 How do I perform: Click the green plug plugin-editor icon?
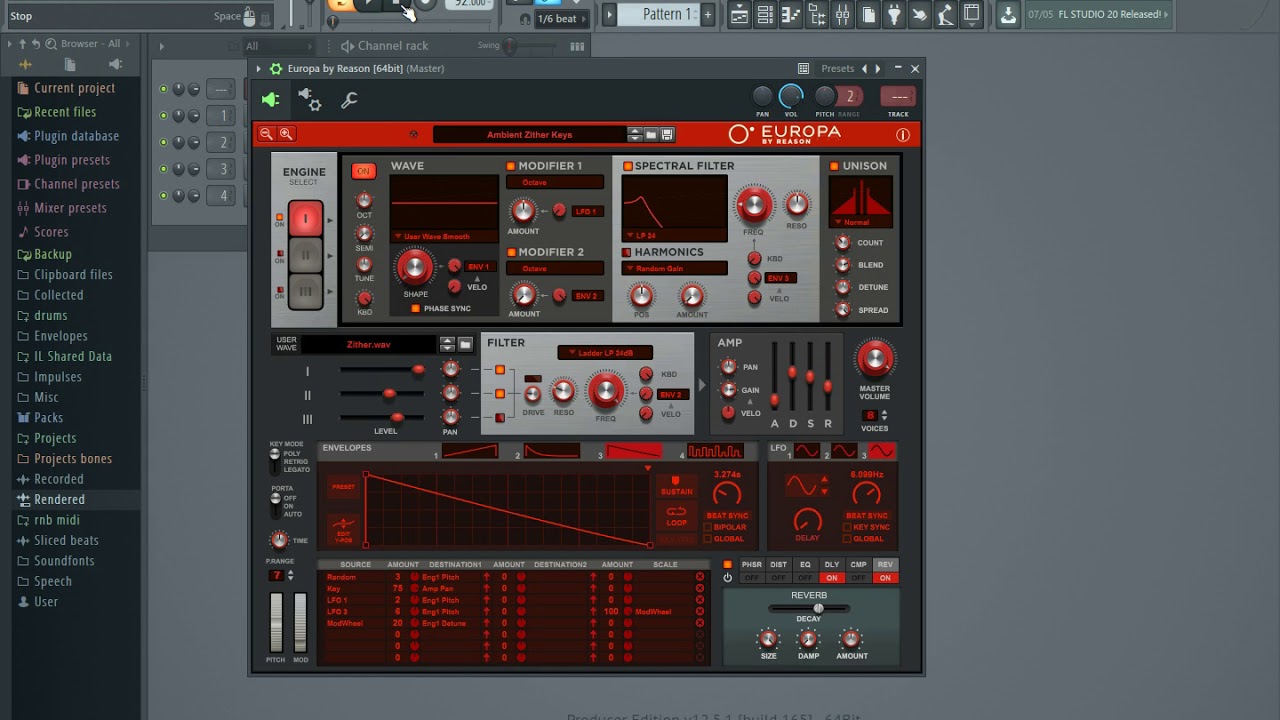click(270, 99)
